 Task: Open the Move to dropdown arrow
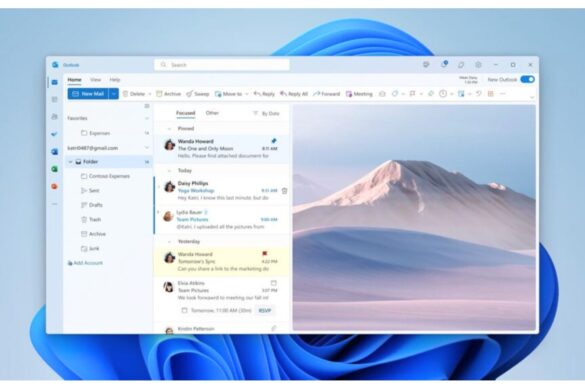[247, 94]
